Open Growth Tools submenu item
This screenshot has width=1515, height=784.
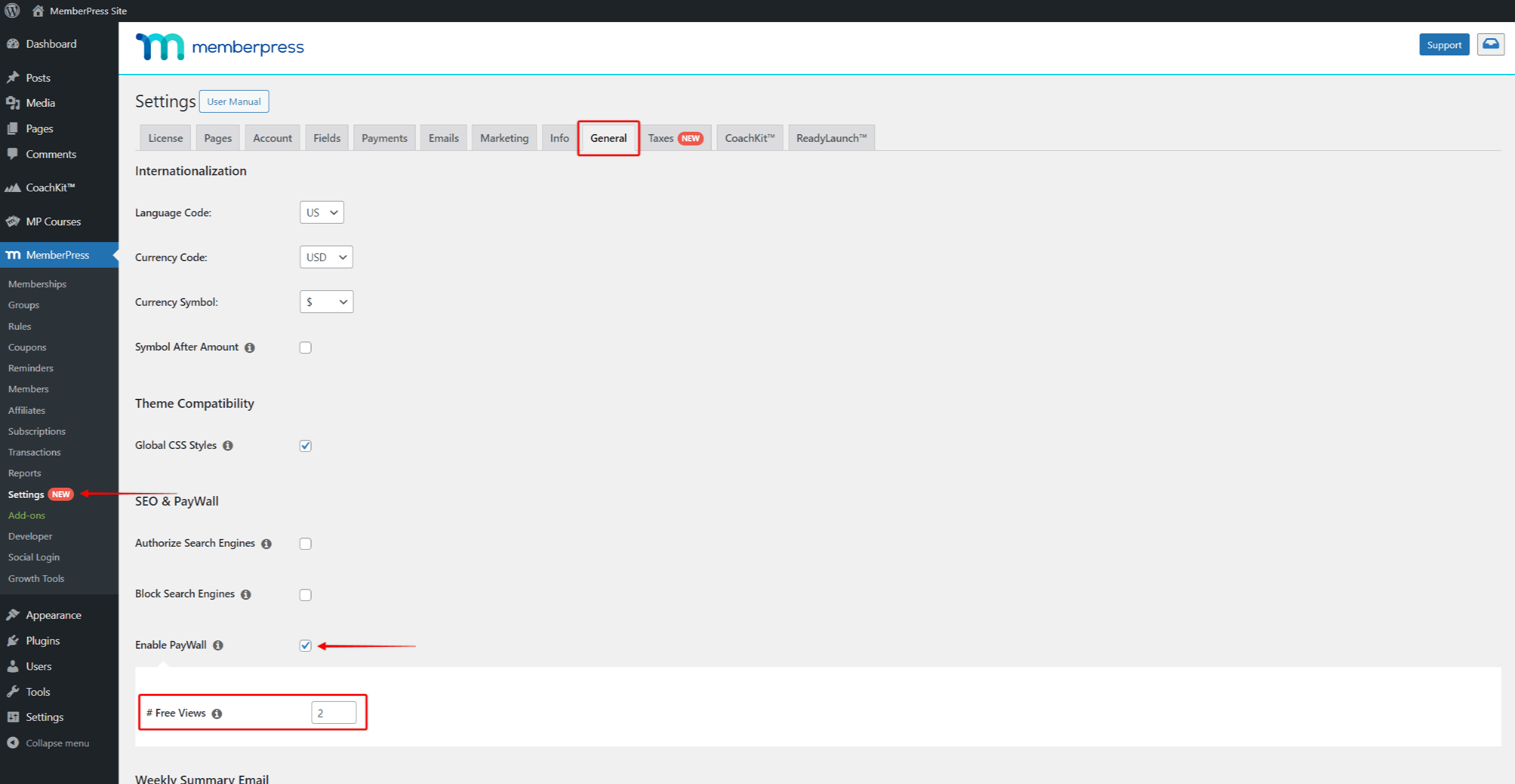click(x=36, y=578)
